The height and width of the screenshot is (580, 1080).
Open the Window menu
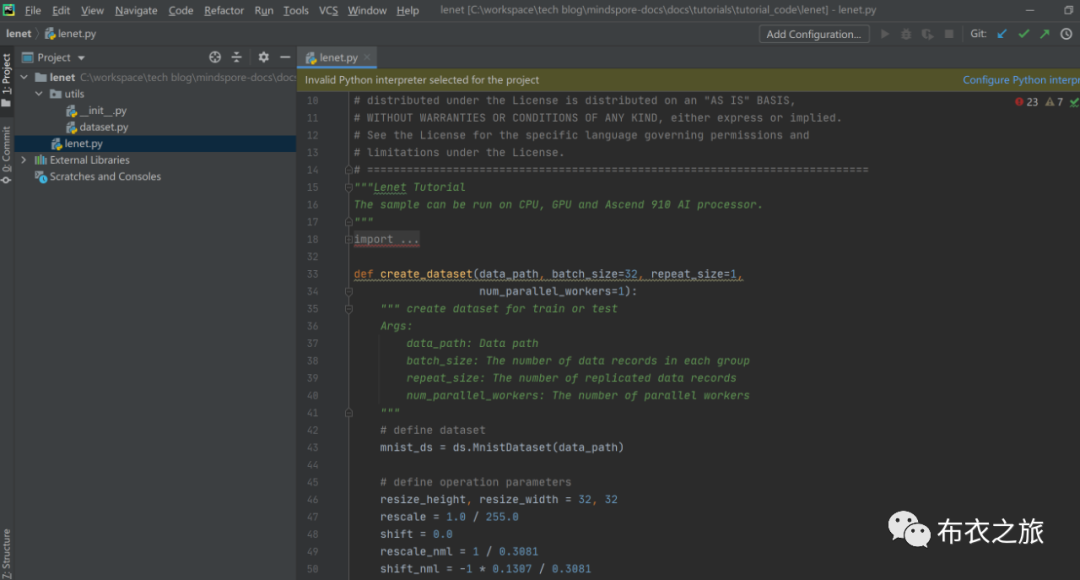click(x=366, y=10)
